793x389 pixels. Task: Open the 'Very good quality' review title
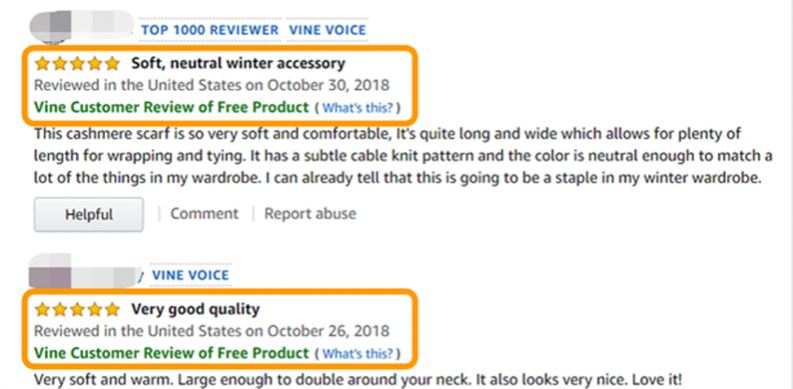click(196, 309)
